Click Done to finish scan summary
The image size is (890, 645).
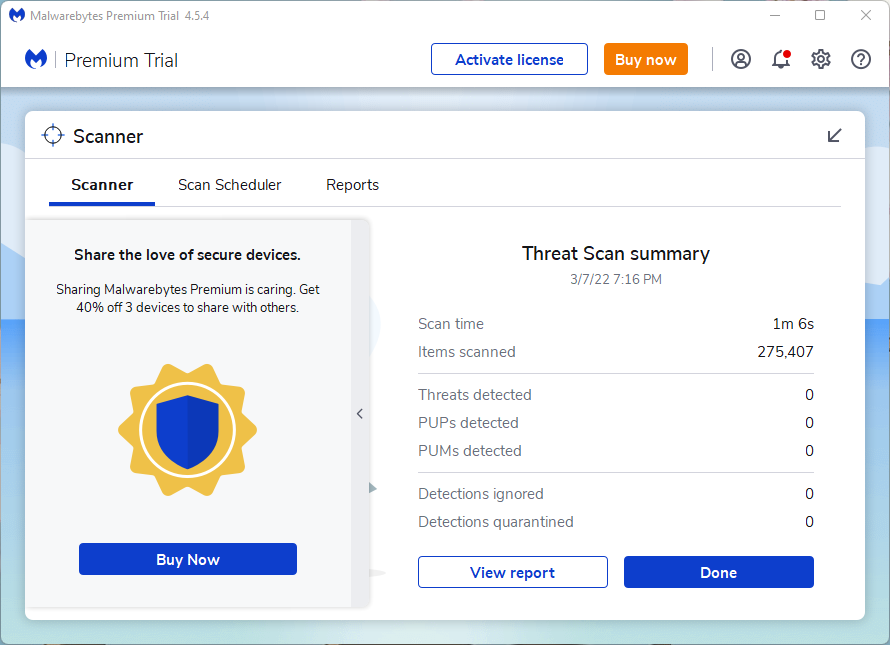(x=719, y=572)
